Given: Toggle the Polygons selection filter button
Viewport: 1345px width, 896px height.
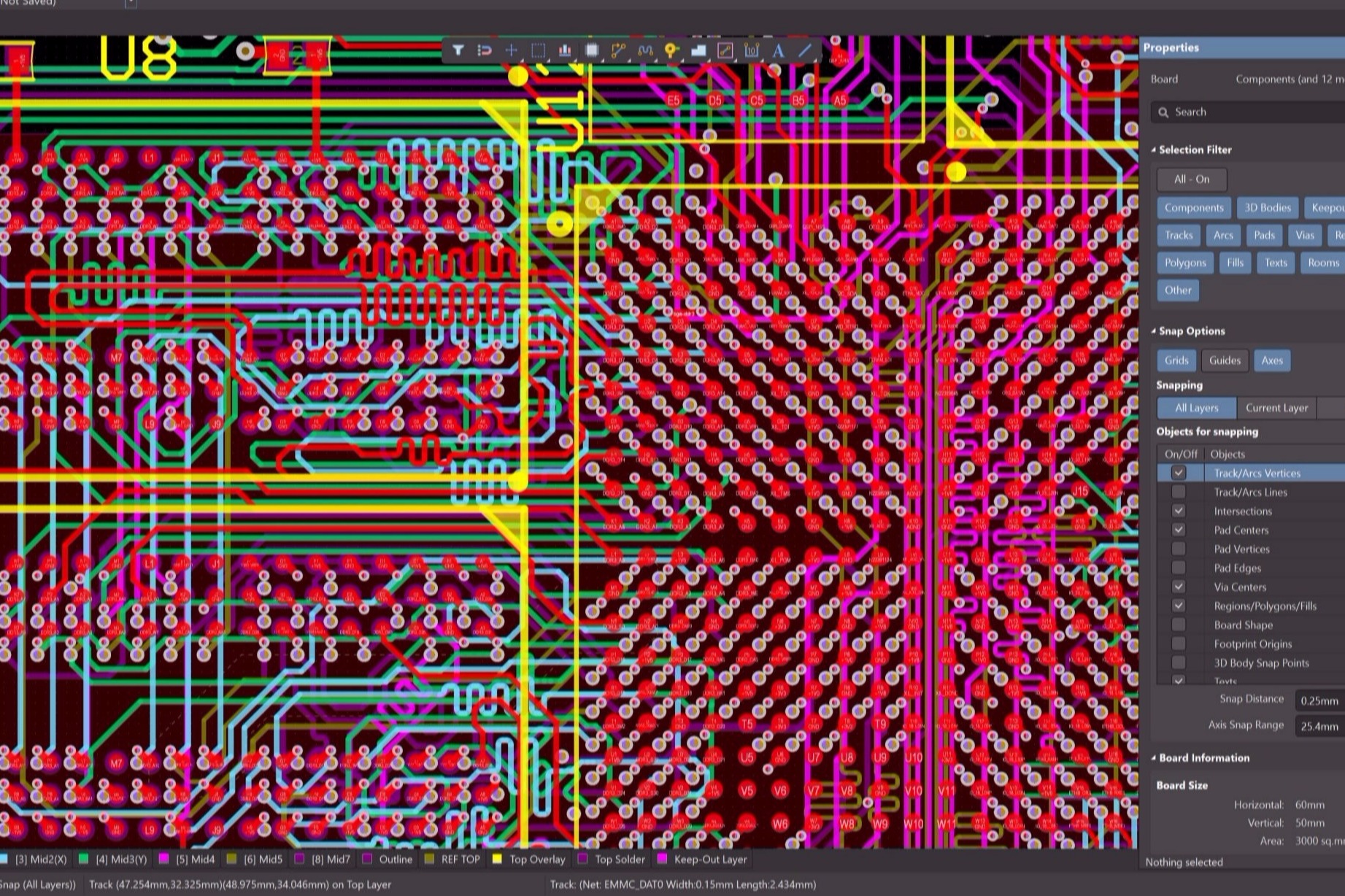Looking at the screenshot, I should [x=1184, y=263].
